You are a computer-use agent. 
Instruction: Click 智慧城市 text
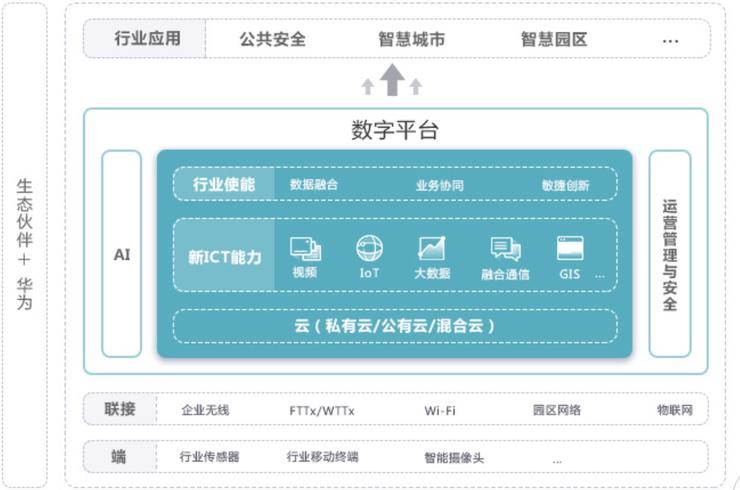coord(411,39)
